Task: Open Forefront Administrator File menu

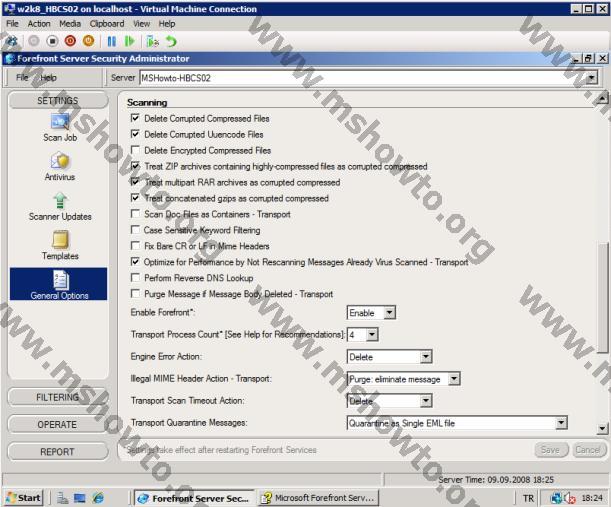Action: 22,78
